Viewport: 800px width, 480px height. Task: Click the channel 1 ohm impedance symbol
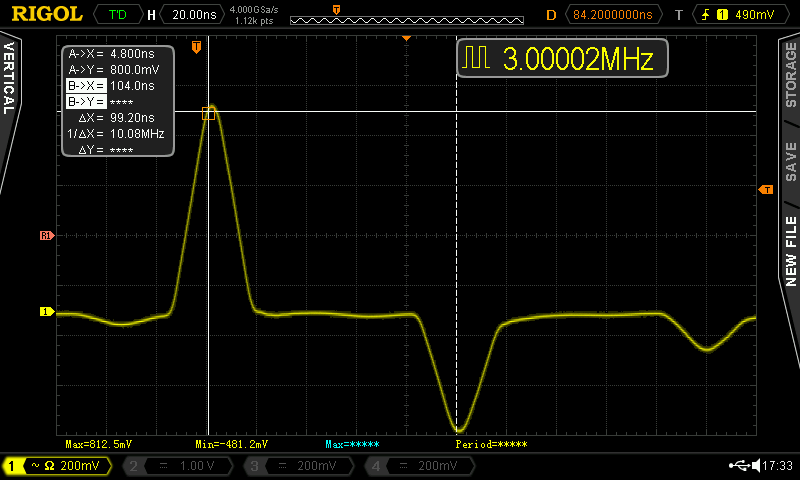[x=49, y=466]
